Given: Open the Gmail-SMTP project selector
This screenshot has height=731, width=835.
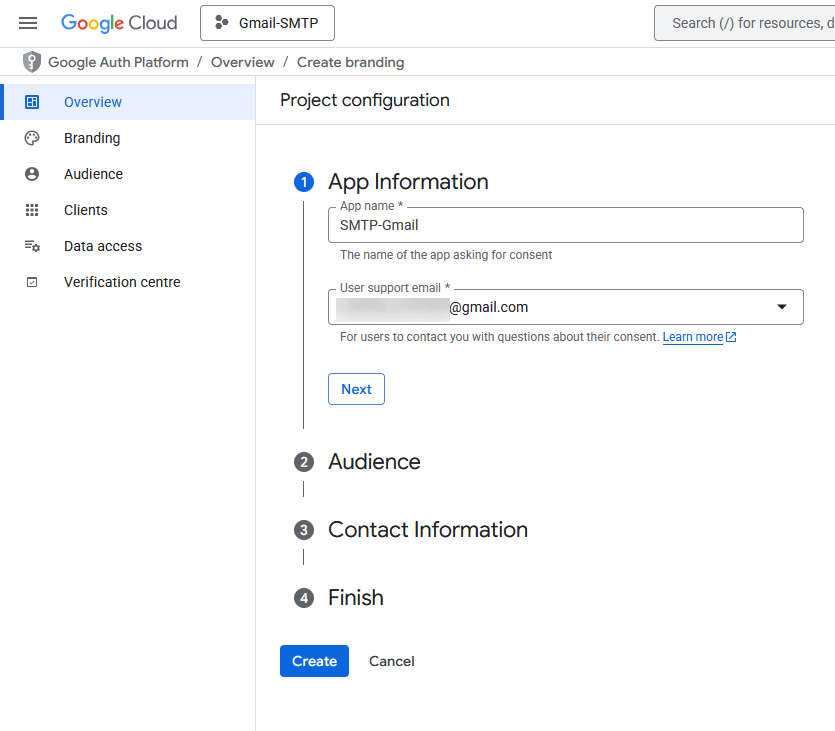Looking at the screenshot, I should tap(267, 22).
